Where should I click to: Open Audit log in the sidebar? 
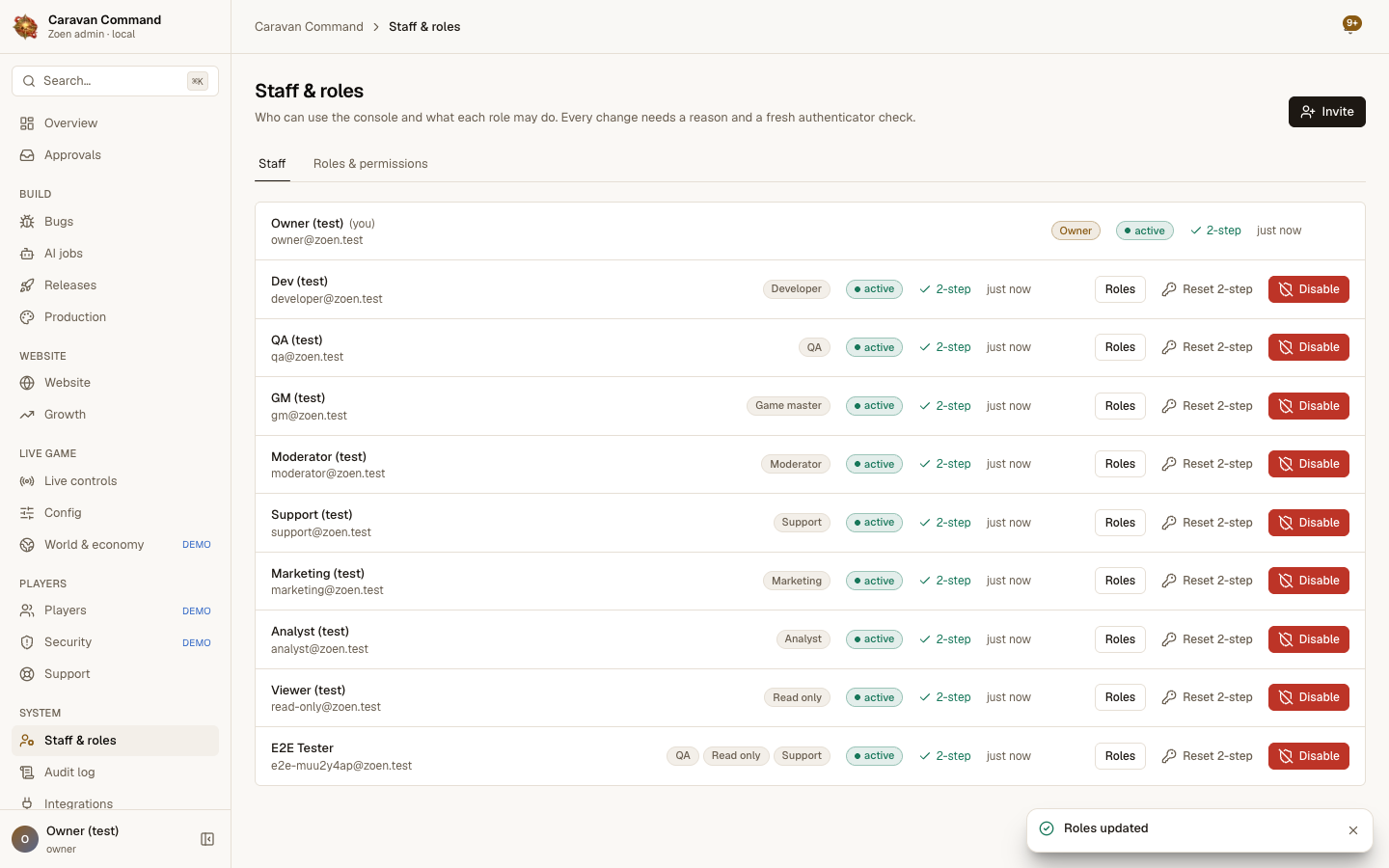(115, 773)
